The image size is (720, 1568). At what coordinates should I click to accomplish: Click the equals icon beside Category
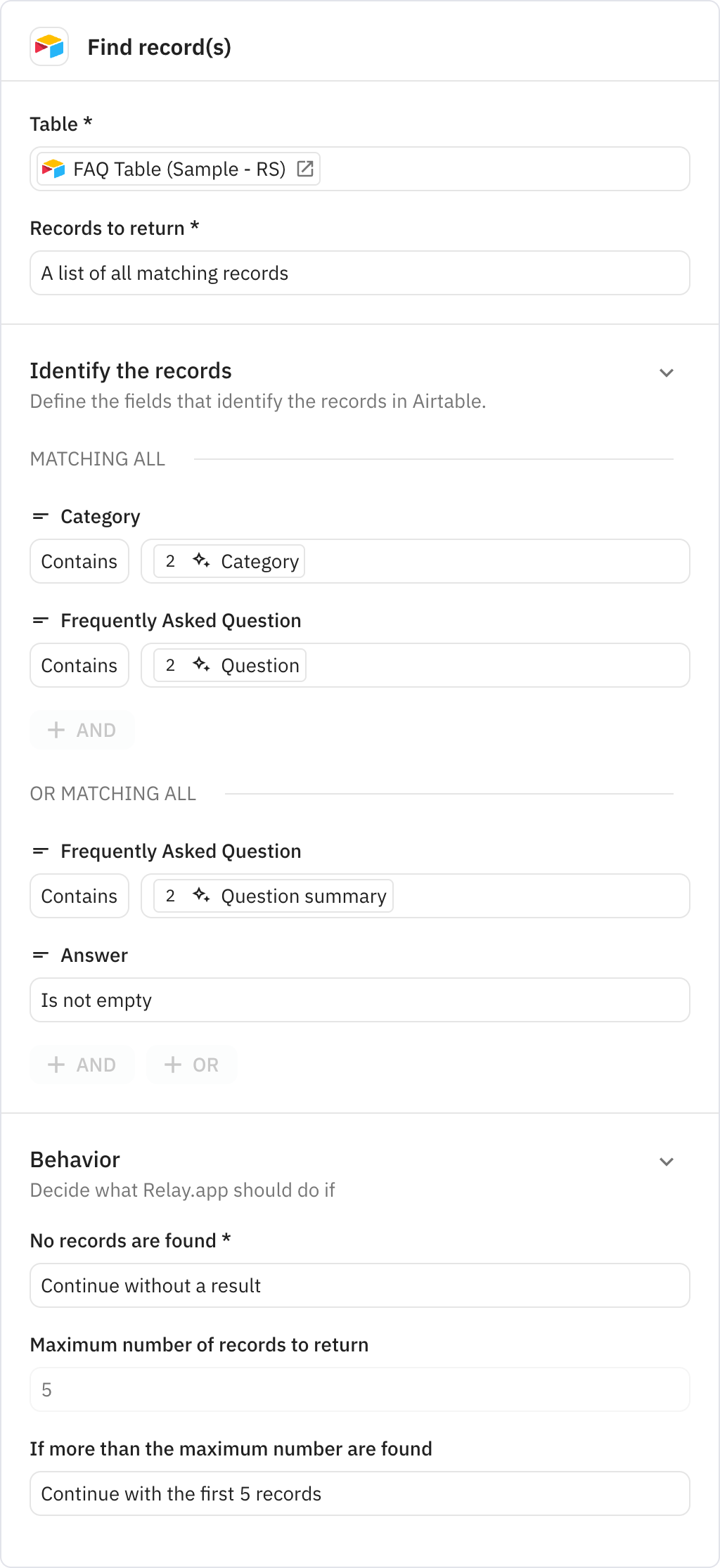(x=41, y=517)
